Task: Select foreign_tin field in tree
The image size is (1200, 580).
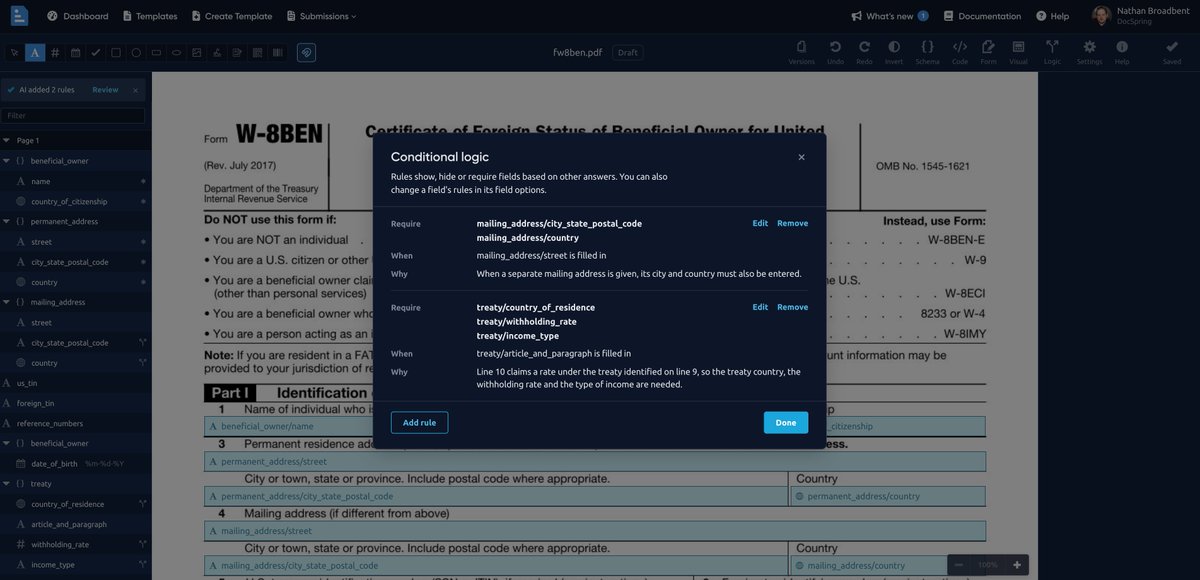Action: pos(76,403)
